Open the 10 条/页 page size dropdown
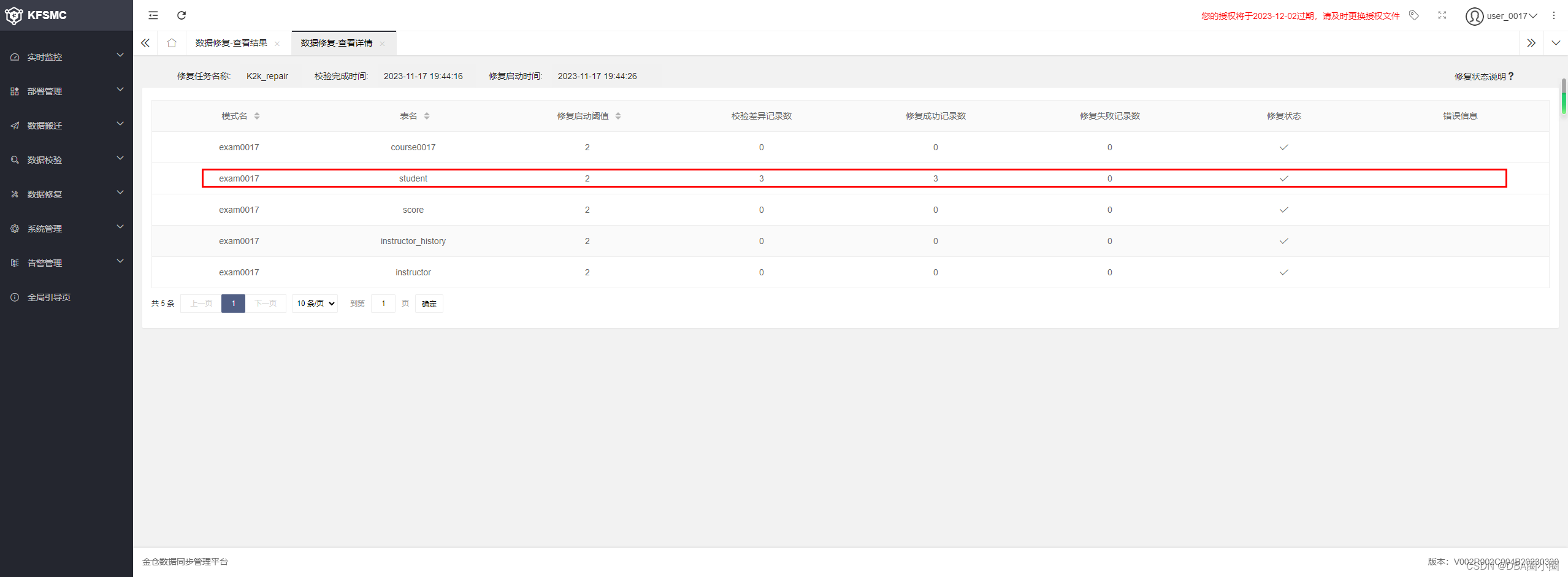The height and width of the screenshot is (577, 1568). tap(315, 304)
